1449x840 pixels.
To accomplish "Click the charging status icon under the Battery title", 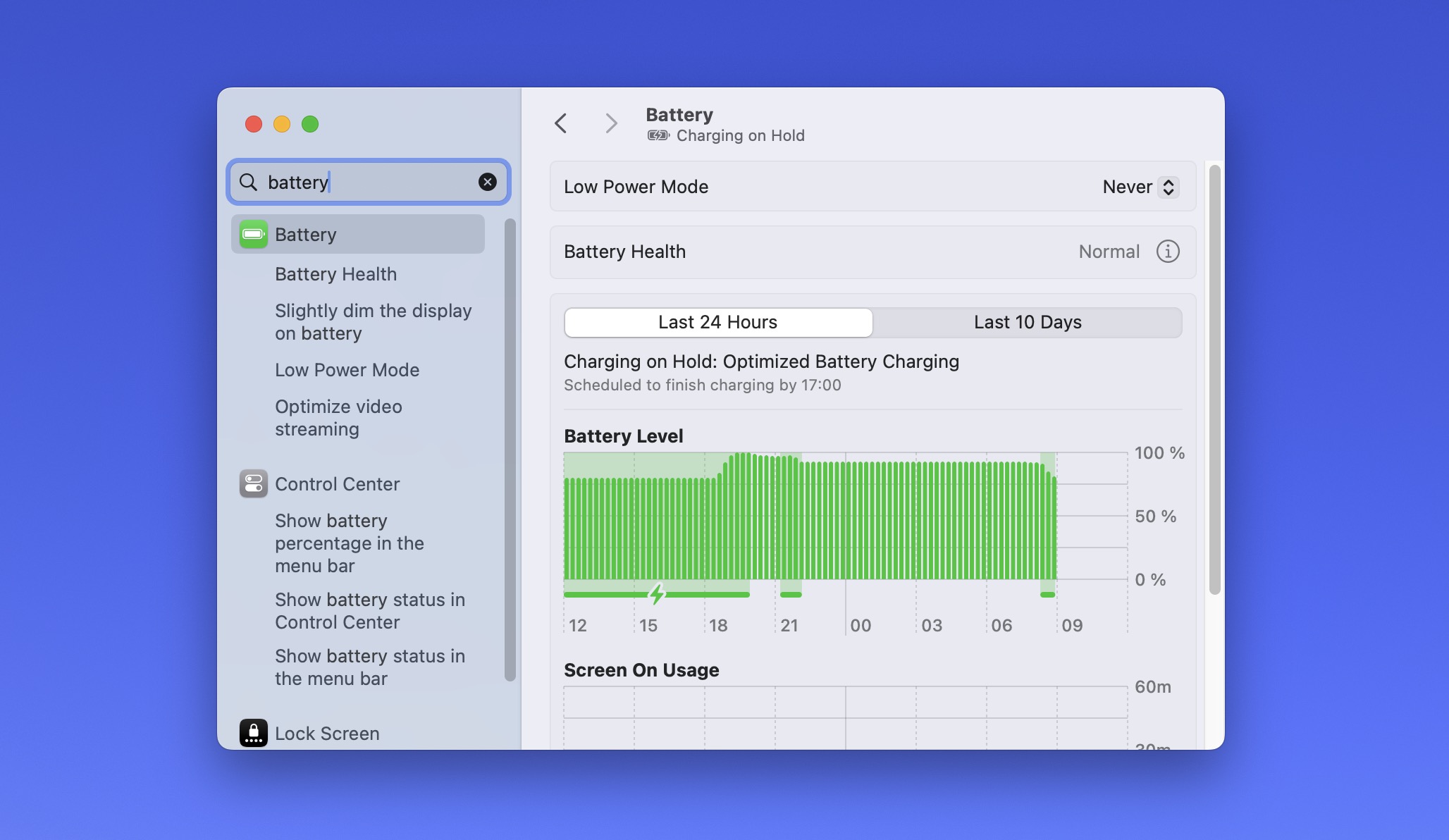I will click(x=658, y=135).
